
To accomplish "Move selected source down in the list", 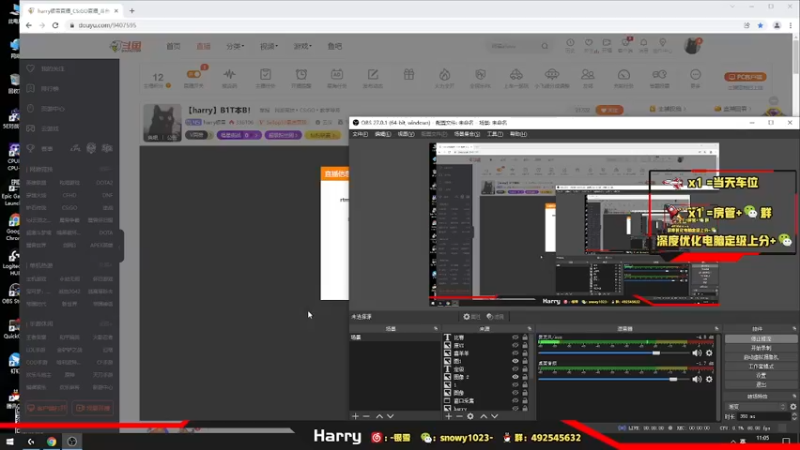I will (494, 416).
